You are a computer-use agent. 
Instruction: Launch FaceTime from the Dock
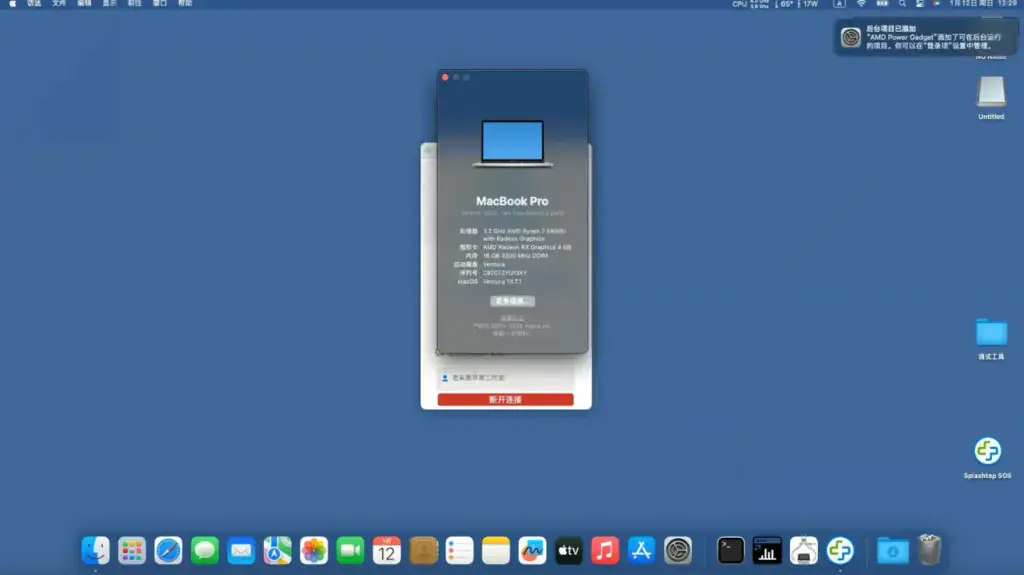tap(350, 550)
